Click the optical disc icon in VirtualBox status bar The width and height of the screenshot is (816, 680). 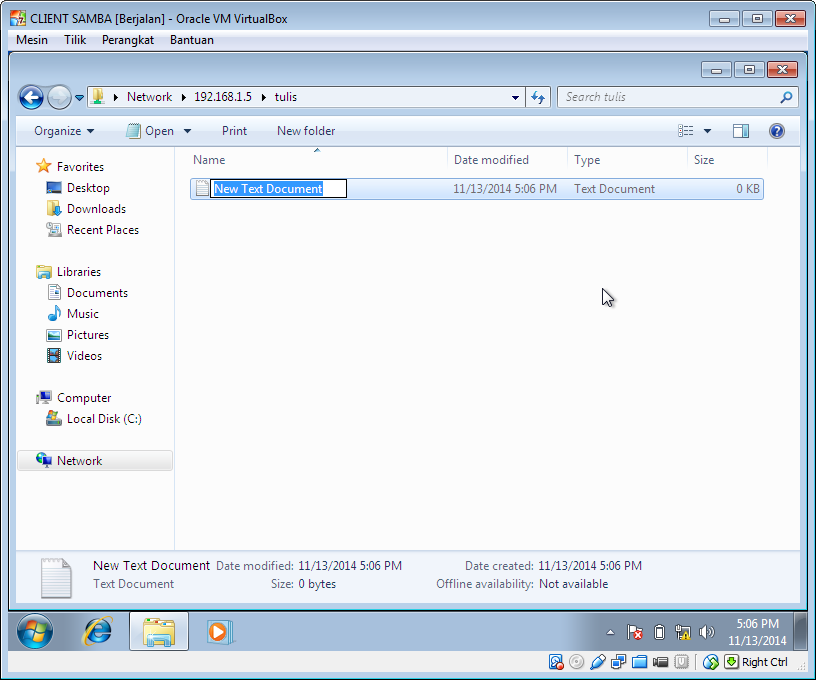pos(577,662)
